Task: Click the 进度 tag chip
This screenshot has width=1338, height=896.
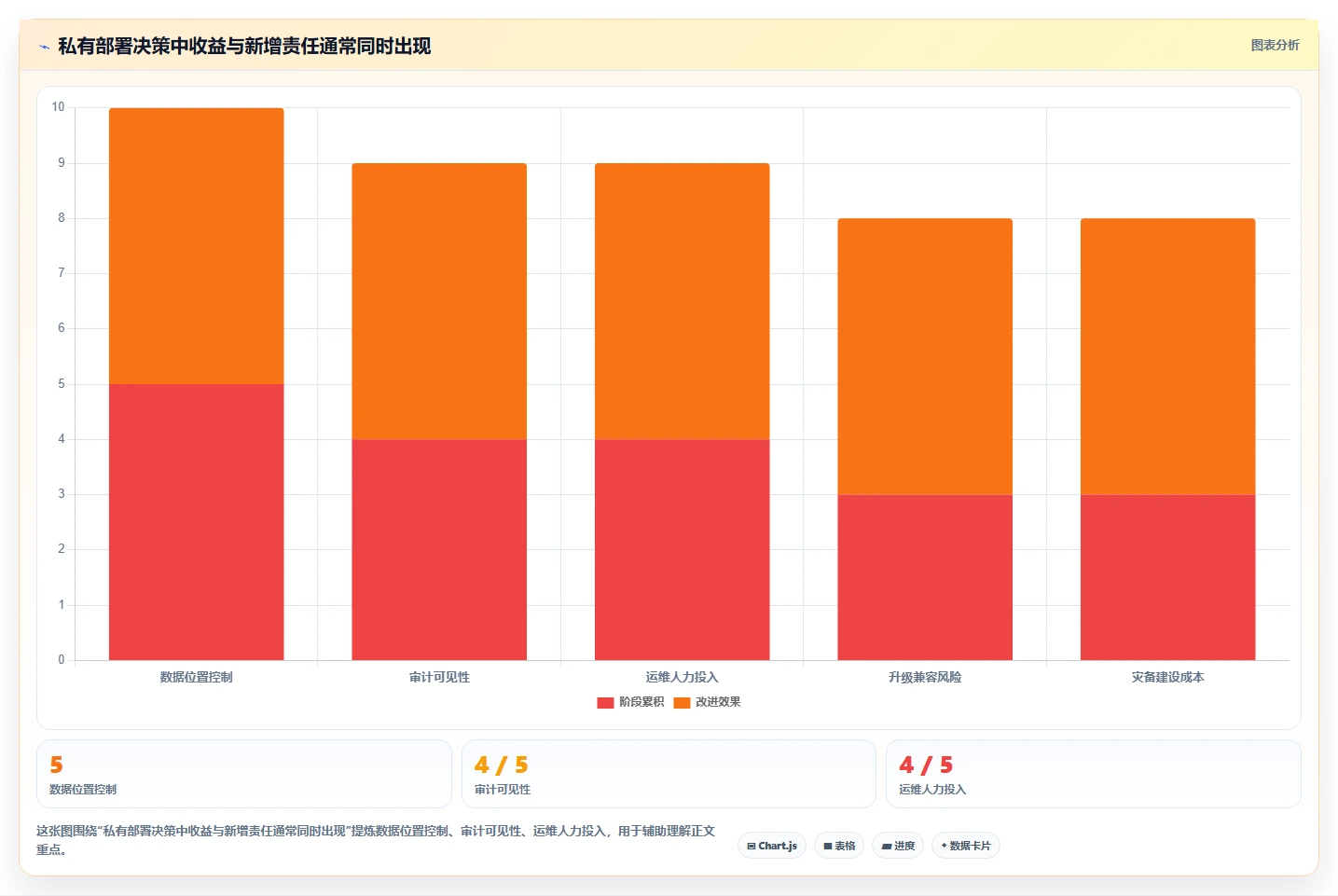Action: [x=898, y=846]
